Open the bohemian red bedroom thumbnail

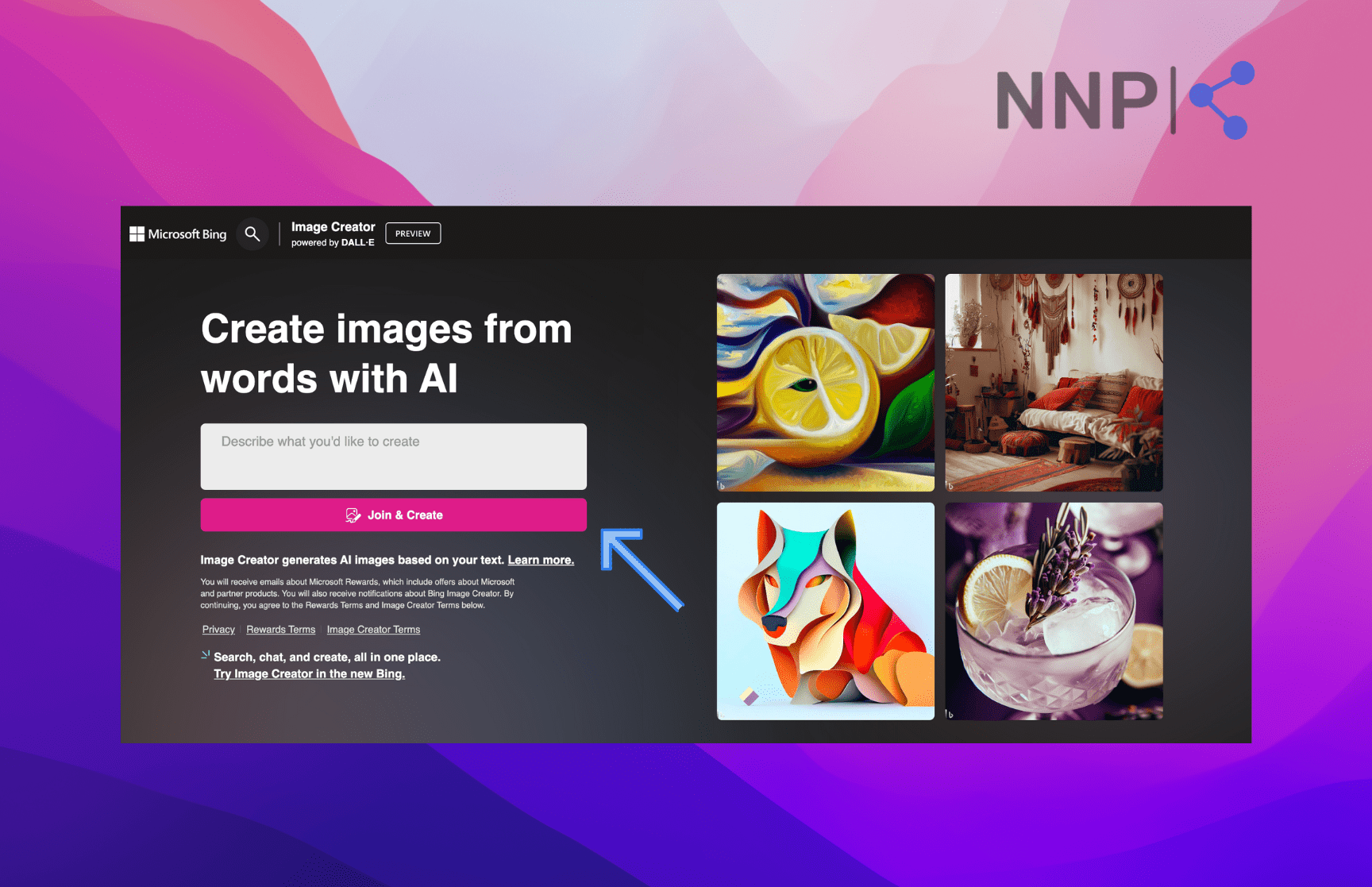tap(1054, 383)
